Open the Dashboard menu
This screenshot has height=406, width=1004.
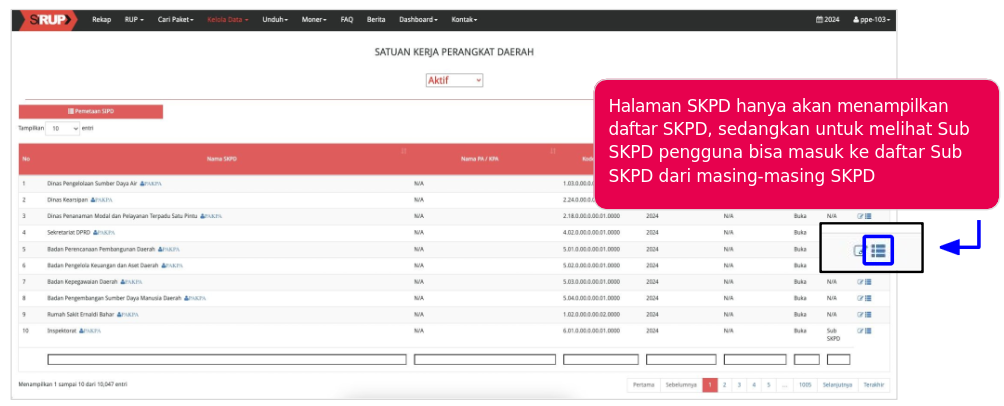tap(419, 19)
